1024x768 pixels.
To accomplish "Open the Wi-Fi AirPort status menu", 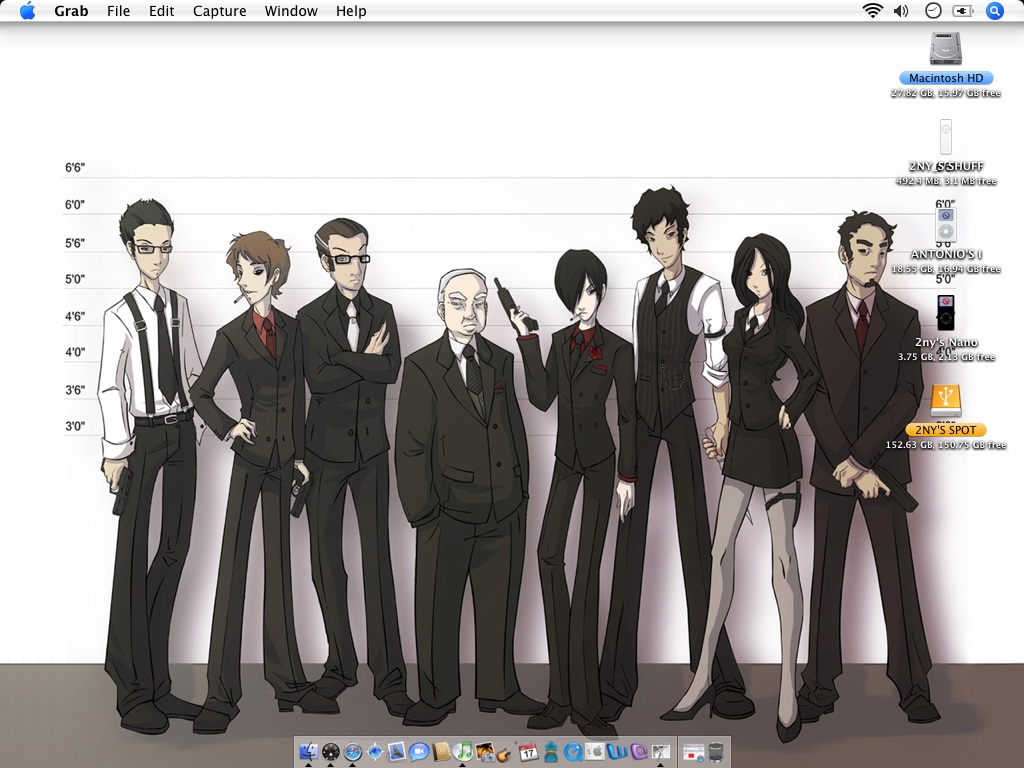I will pyautogui.click(x=872, y=10).
